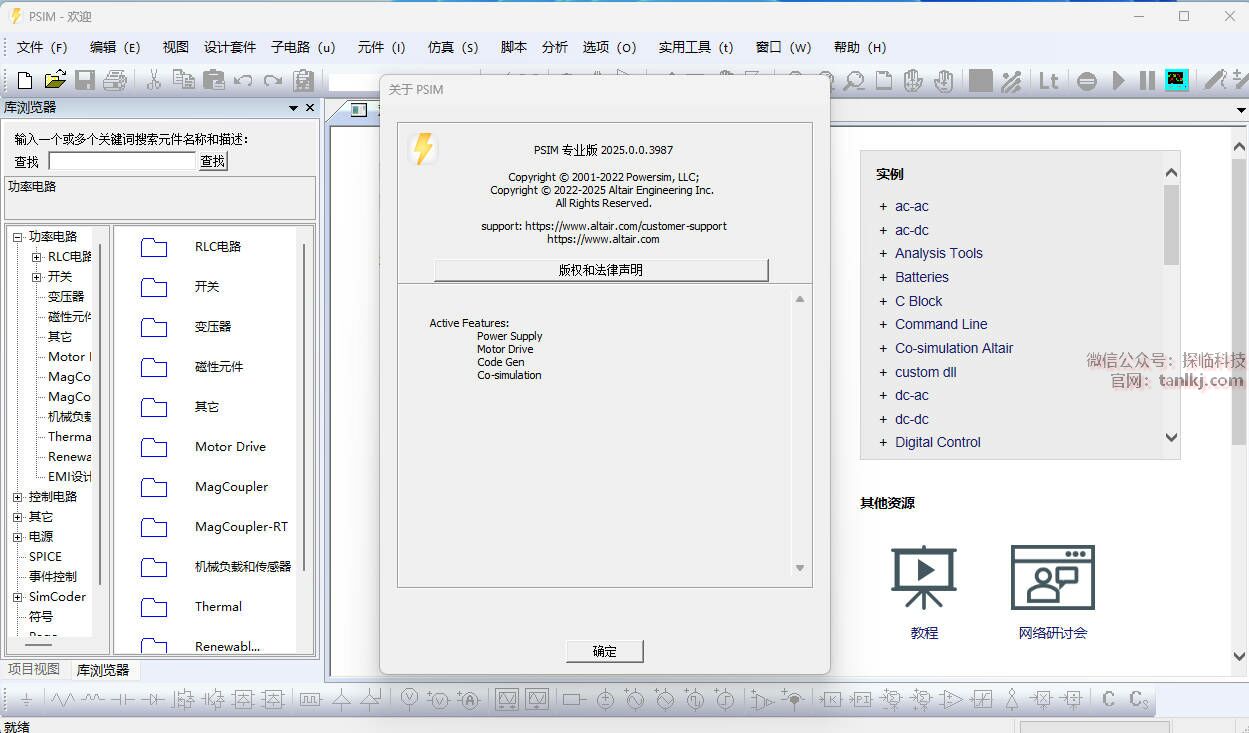Close the 库浏览器 panel

[310, 108]
